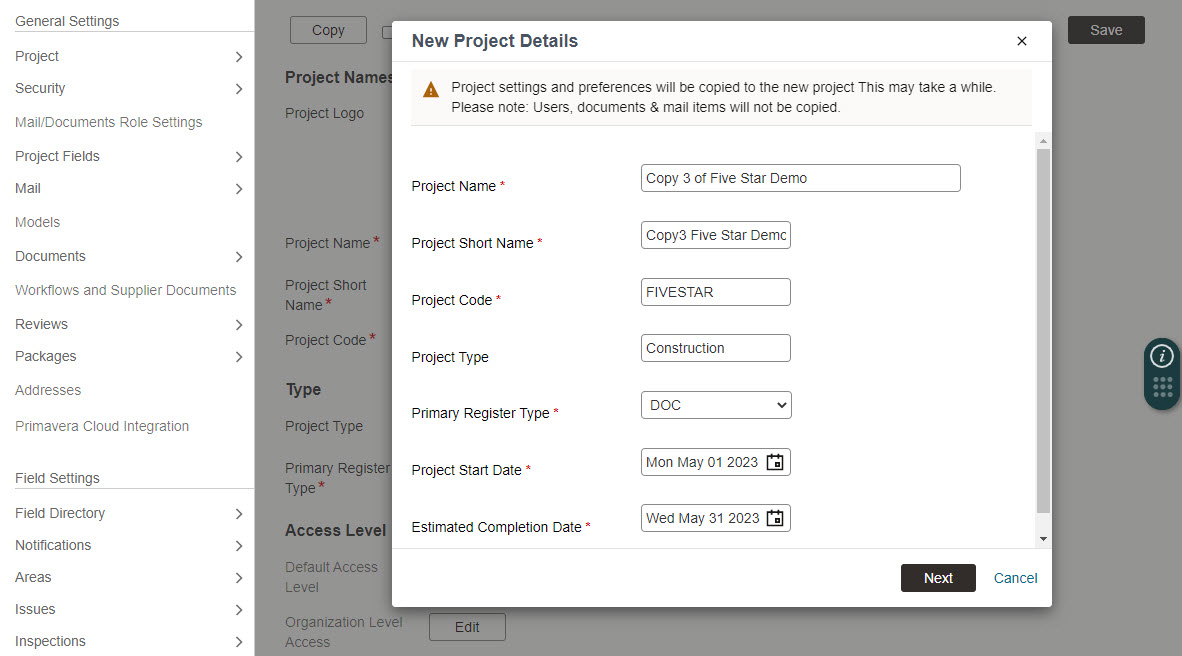Image resolution: width=1182 pixels, height=656 pixels.
Task: Click the info icon on right edge
Action: coord(1162,356)
